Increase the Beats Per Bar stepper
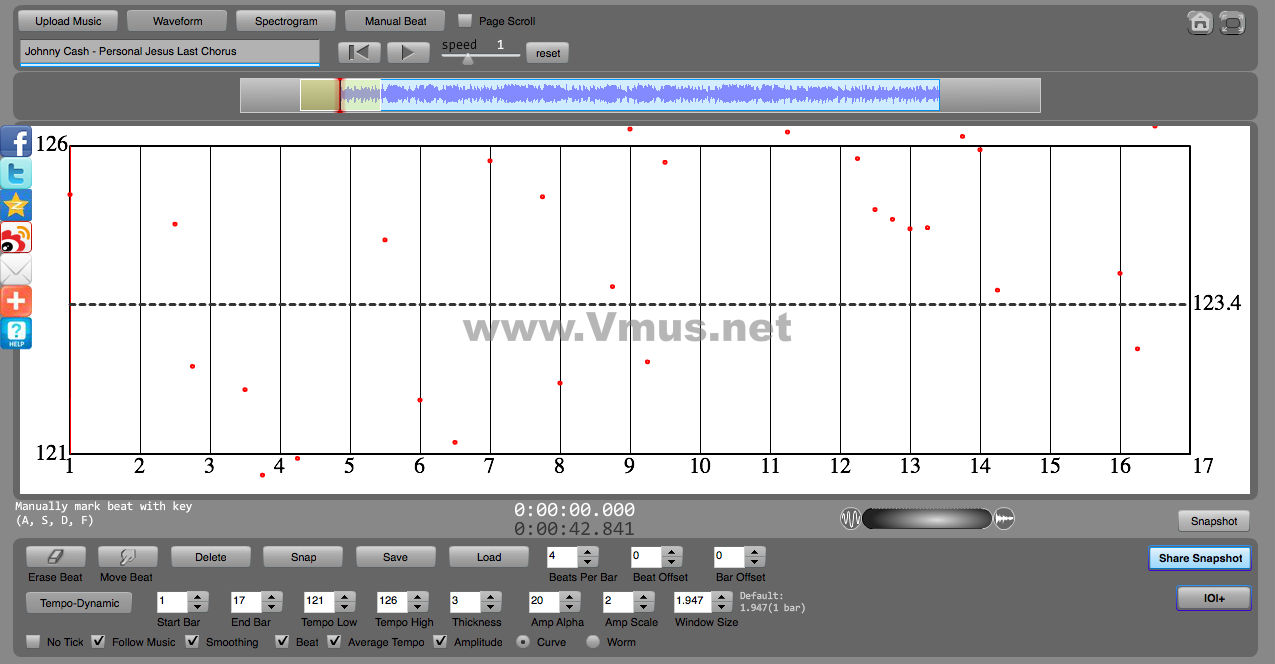Screen dimensions: 1275x664 [x=588, y=552]
